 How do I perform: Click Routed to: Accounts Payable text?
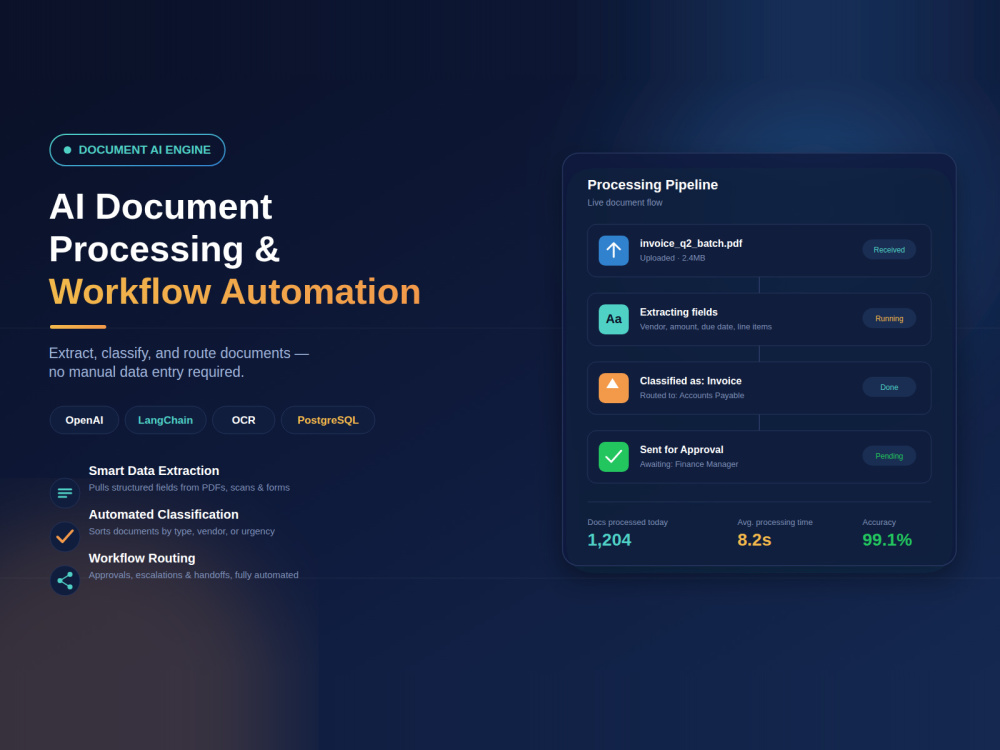pos(692,396)
